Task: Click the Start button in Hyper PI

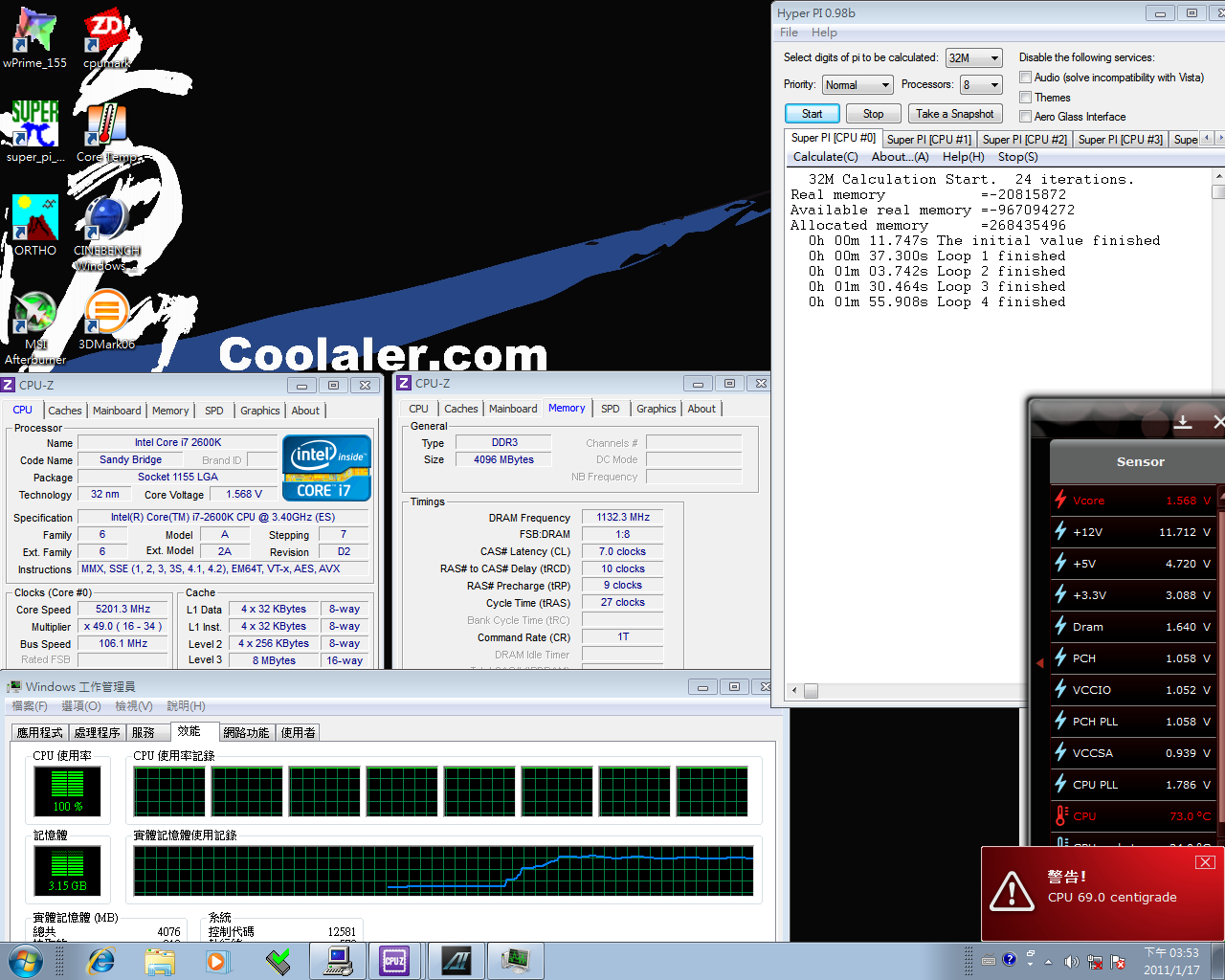Action: click(x=812, y=114)
